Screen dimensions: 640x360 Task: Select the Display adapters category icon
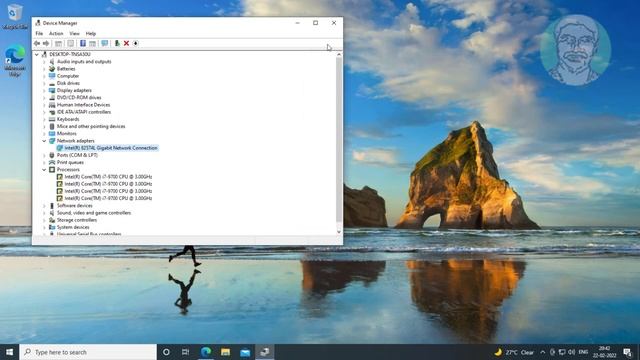coord(52,91)
